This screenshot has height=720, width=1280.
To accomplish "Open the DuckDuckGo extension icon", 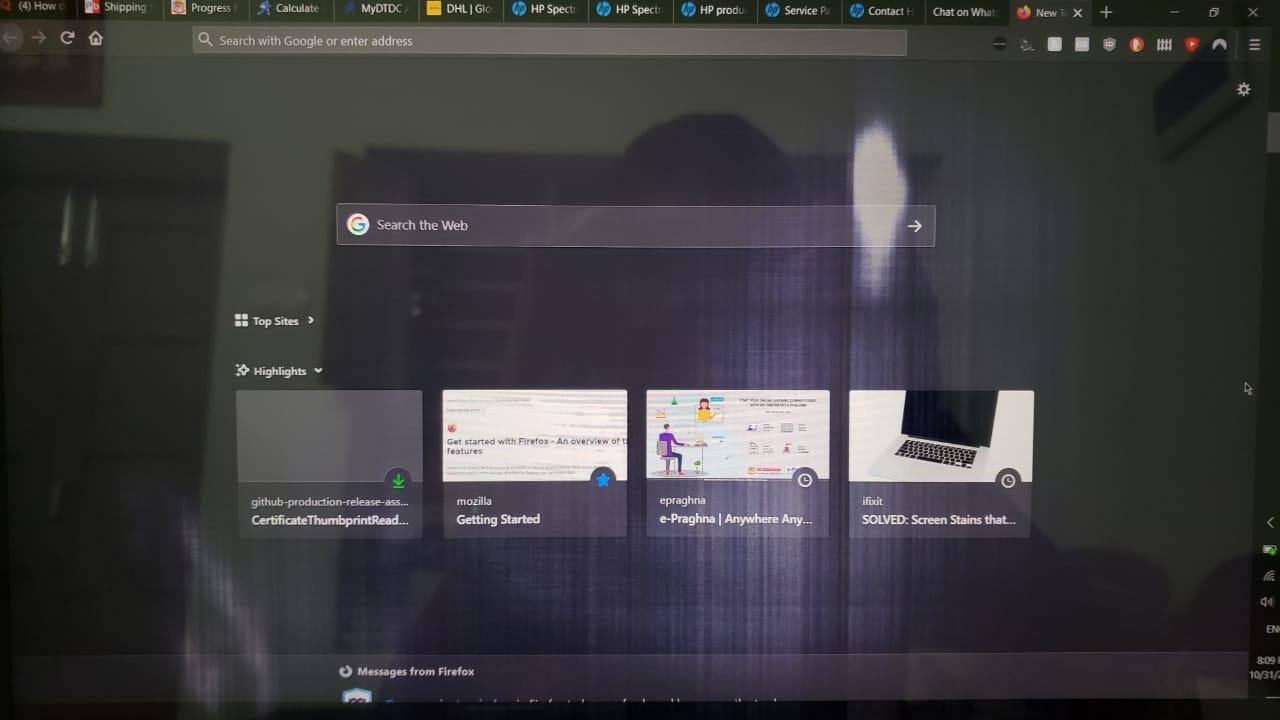I will (1136, 44).
